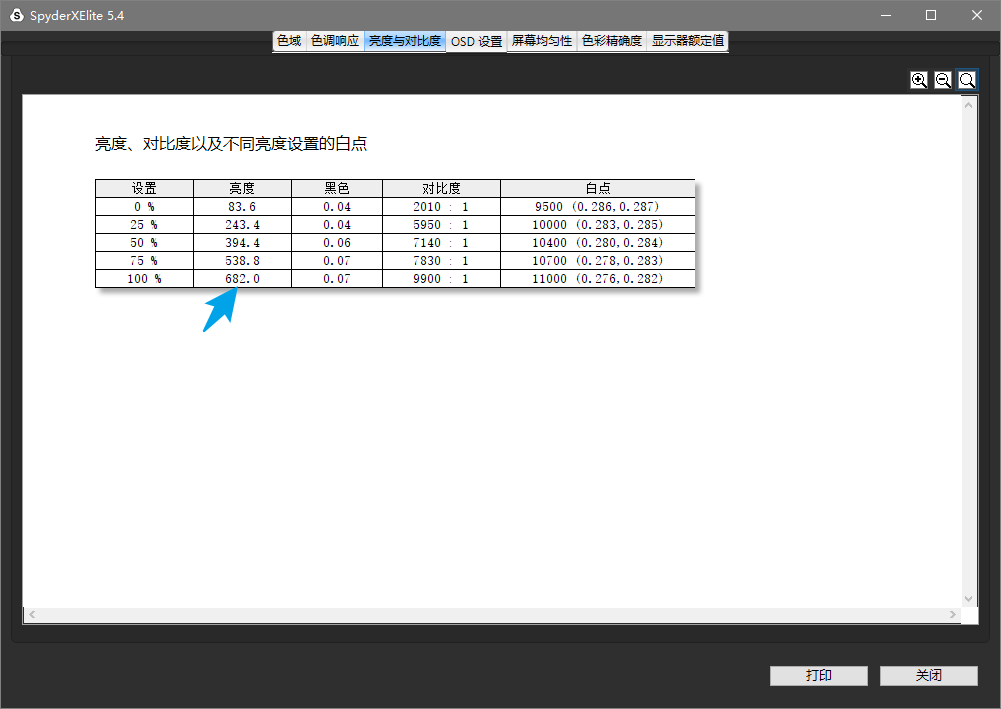Go to the 屏幕均匀性 tab

pyautogui.click(x=542, y=41)
